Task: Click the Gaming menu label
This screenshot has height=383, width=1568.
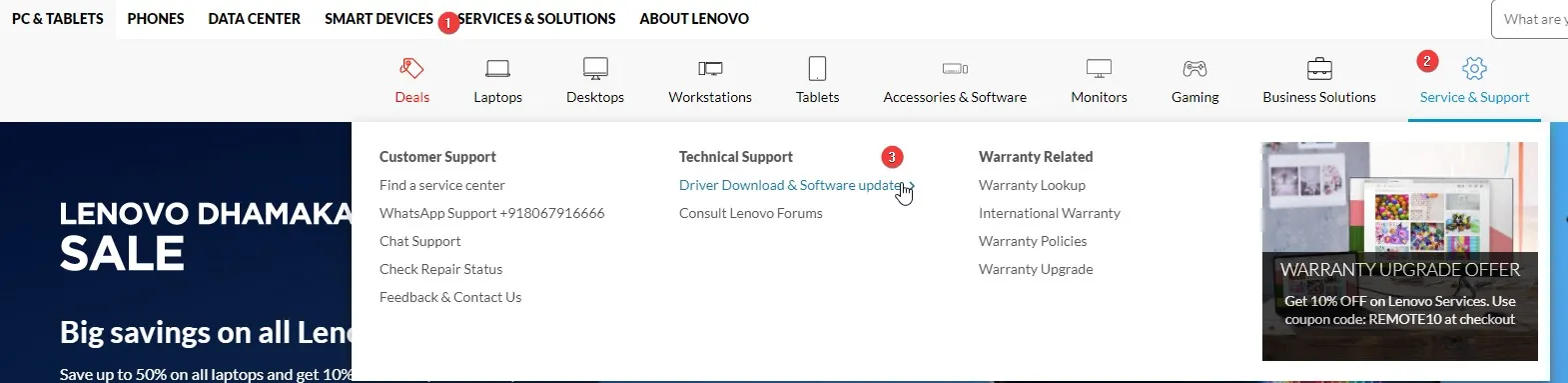Action: pyautogui.click(x=1194, y=97)
